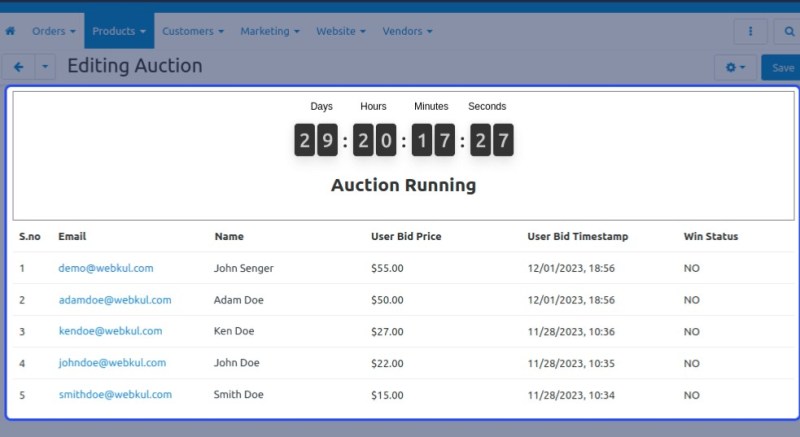Click the adamdoe@webkul.com email link
This screenshot has width=800, height=437.
pyautogui.click(x=115, y=300)
